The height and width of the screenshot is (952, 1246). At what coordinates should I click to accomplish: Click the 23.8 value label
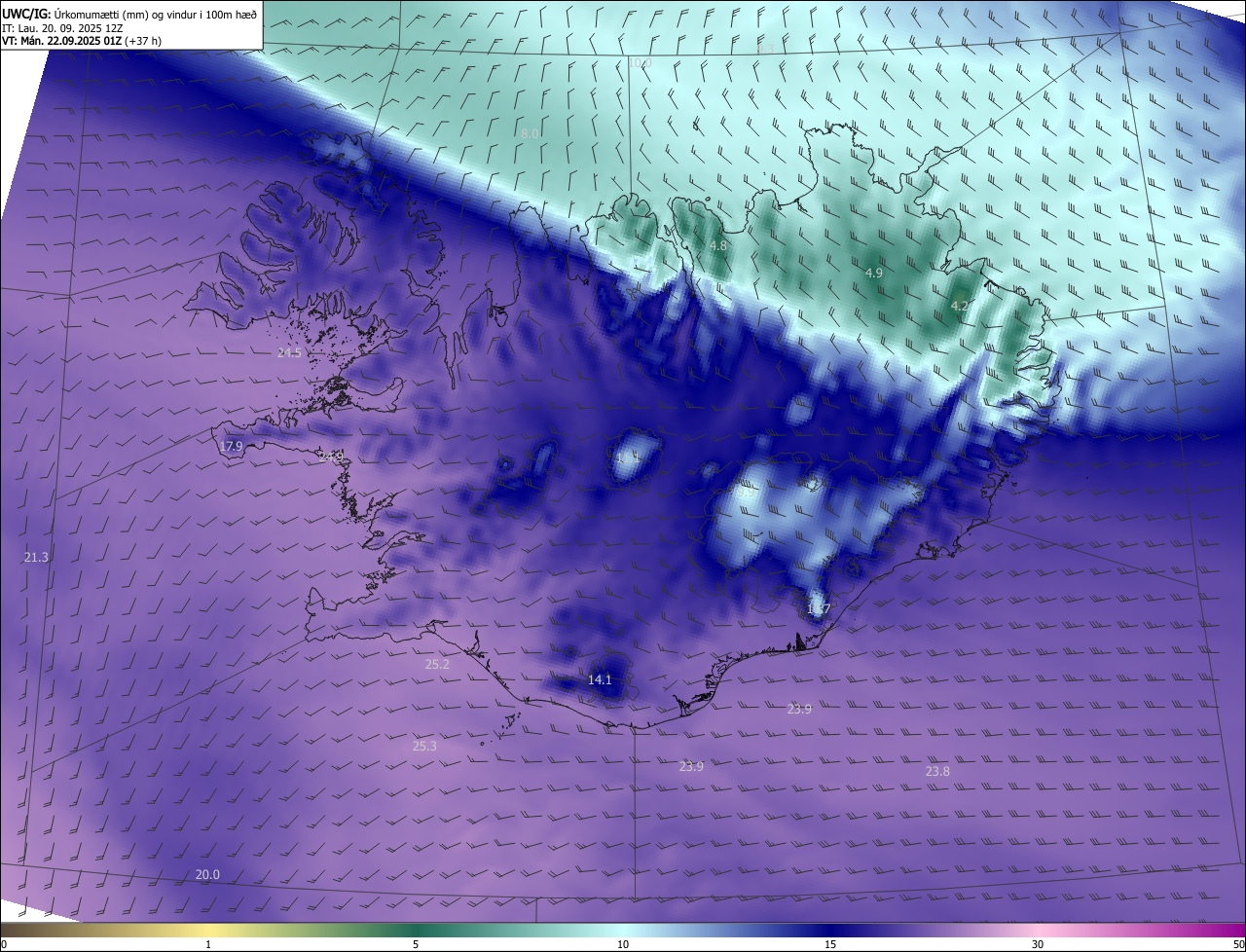click(x=937, y=771)
